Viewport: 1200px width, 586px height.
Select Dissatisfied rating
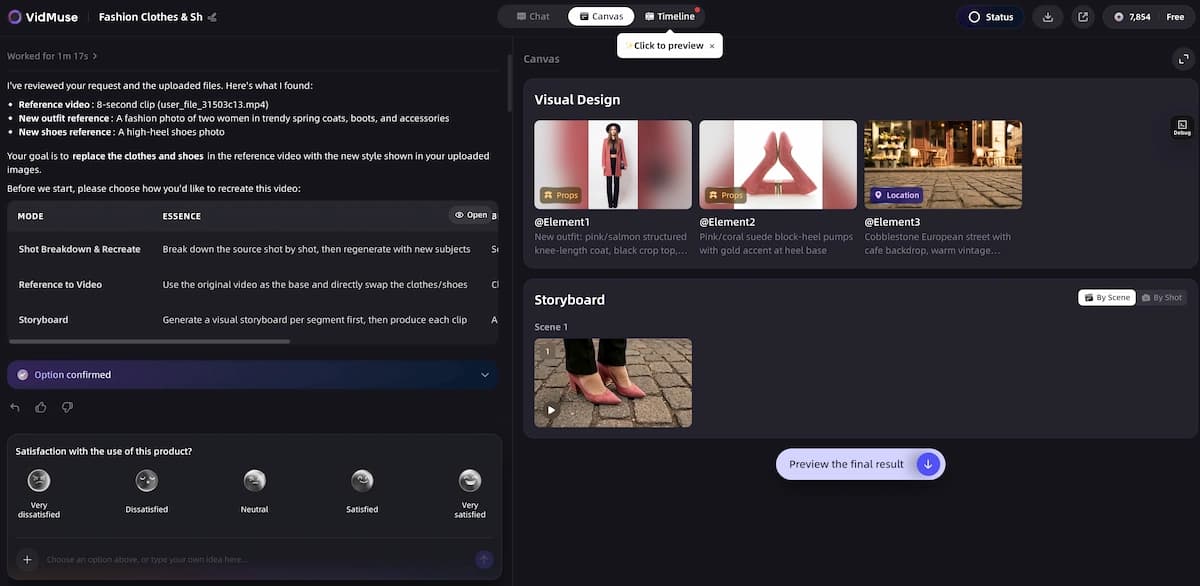tap(147, 493)
